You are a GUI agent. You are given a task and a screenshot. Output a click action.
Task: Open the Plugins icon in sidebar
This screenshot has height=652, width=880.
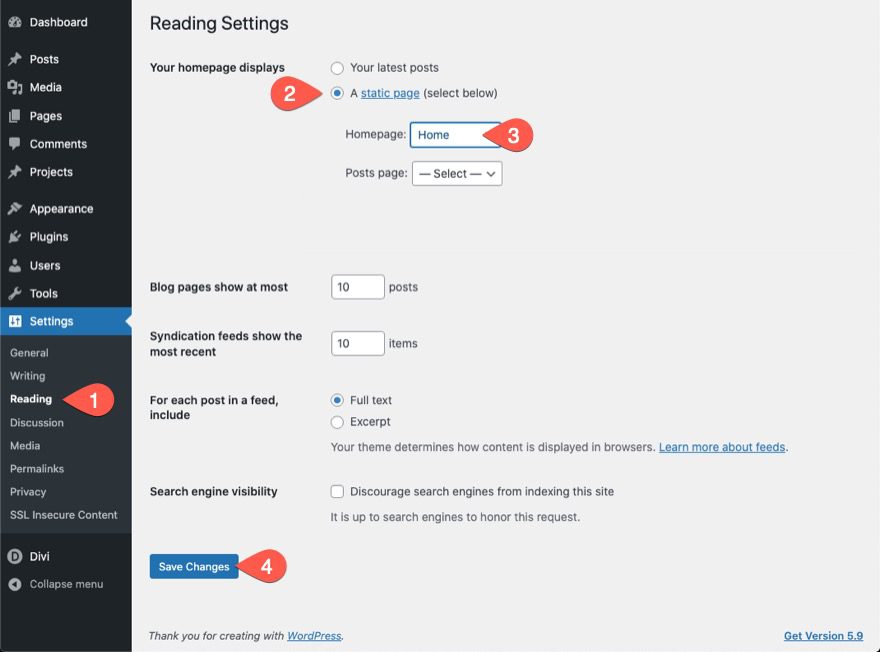pyautogui.click(x=15, y=236)
